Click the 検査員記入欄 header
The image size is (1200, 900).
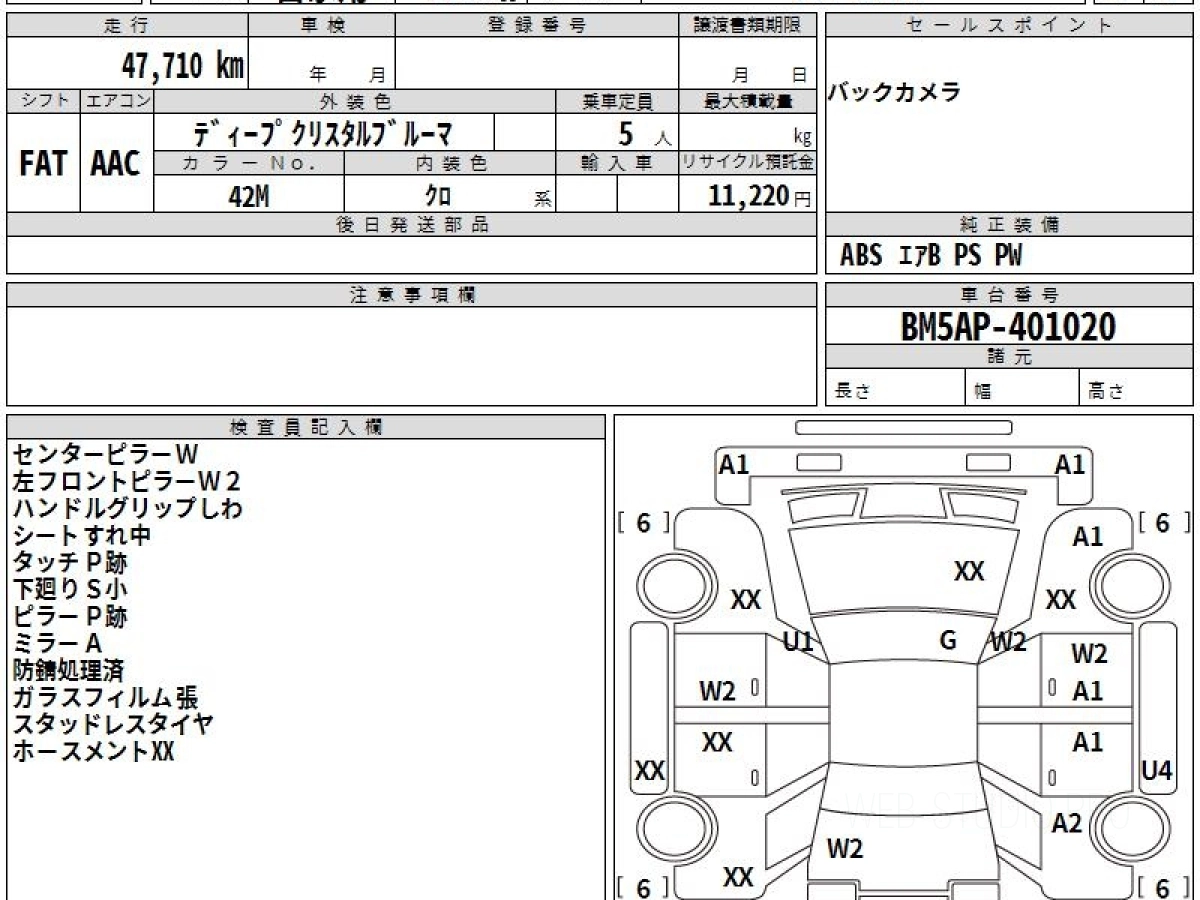click(x=306, y=427)
